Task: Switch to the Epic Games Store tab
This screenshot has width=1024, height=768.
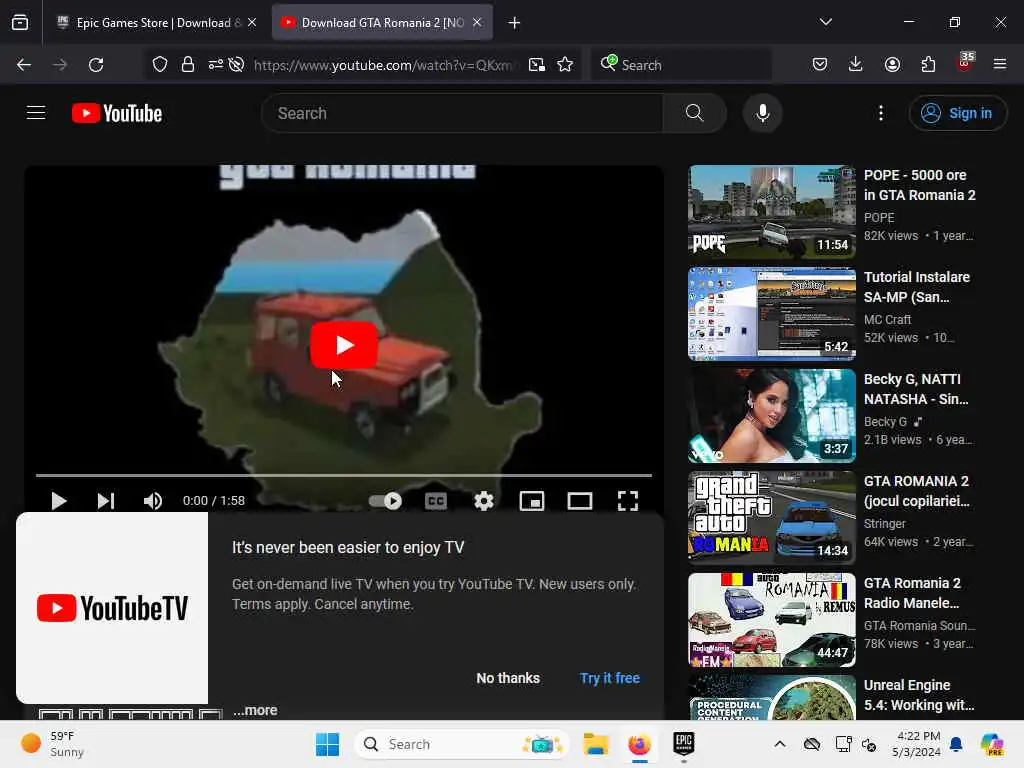Action: (x=155, y=23)
